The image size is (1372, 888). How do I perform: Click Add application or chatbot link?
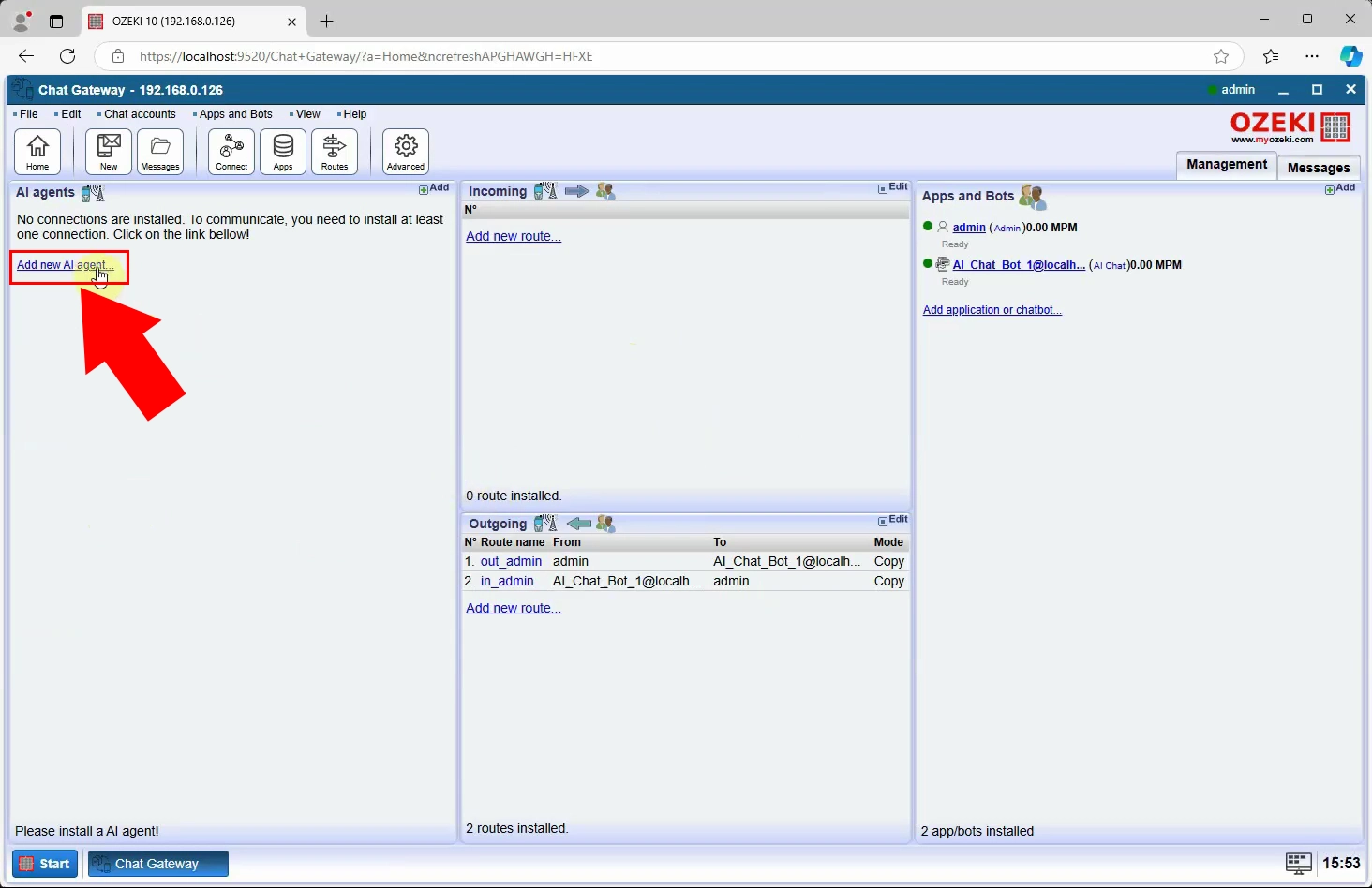point(992,310)
